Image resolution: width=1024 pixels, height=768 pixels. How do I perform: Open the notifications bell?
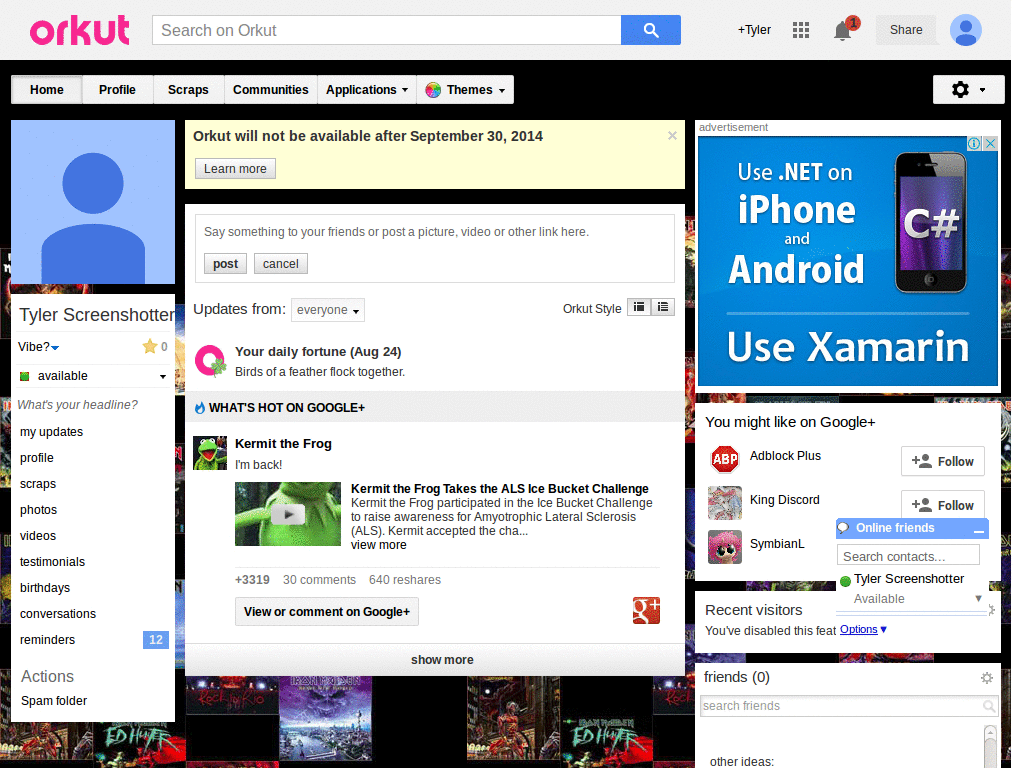tap(842, 31)
